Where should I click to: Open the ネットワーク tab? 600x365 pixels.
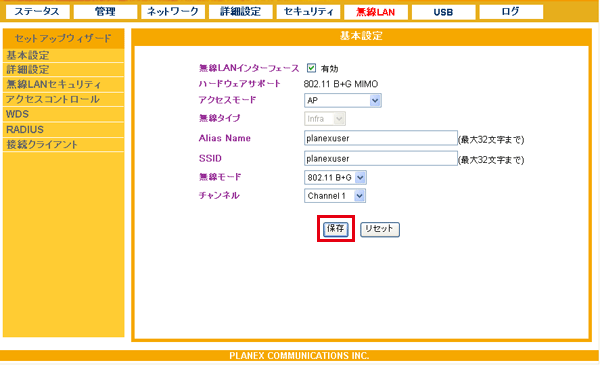(173, 11)
